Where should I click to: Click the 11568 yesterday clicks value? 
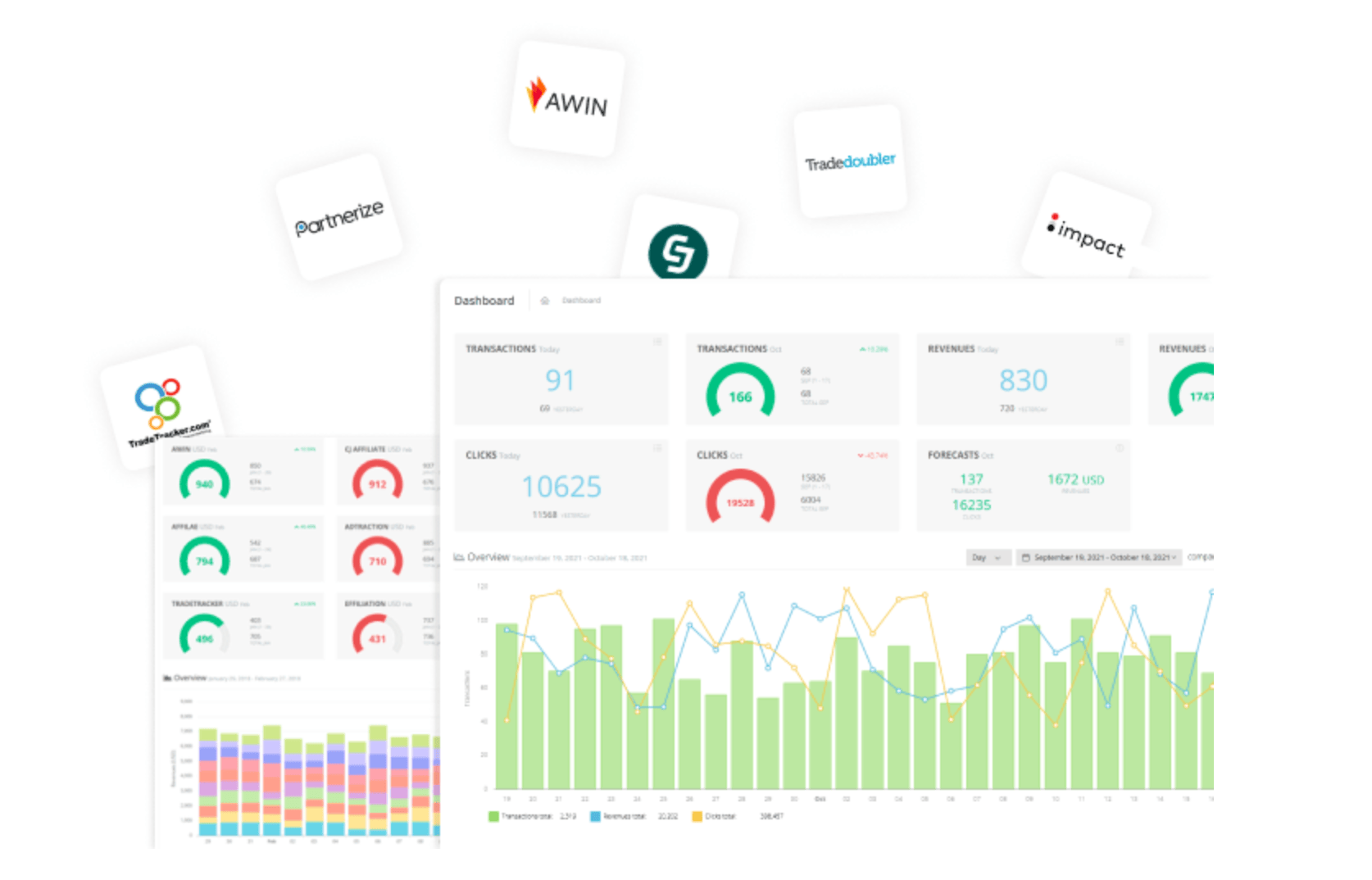(544, 515)
